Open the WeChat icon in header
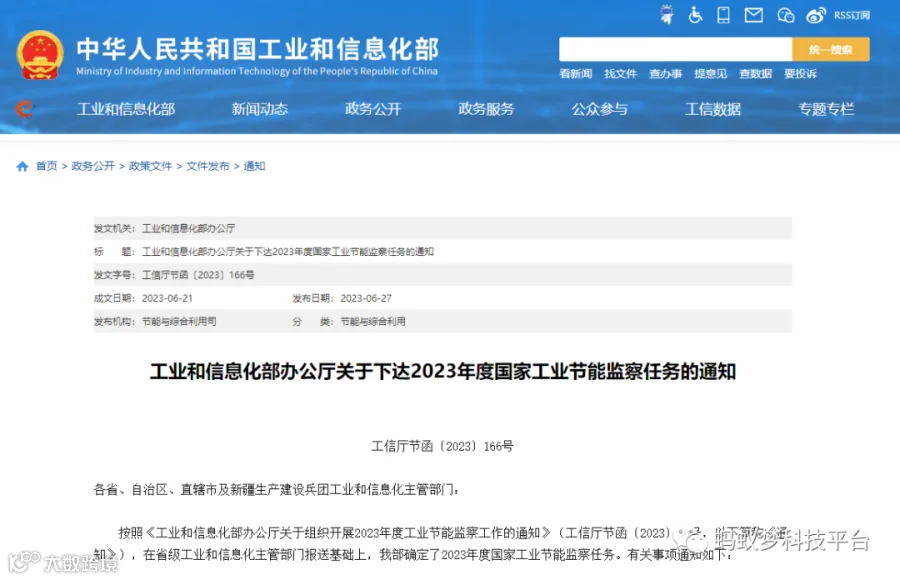 (x=785, y=16)
